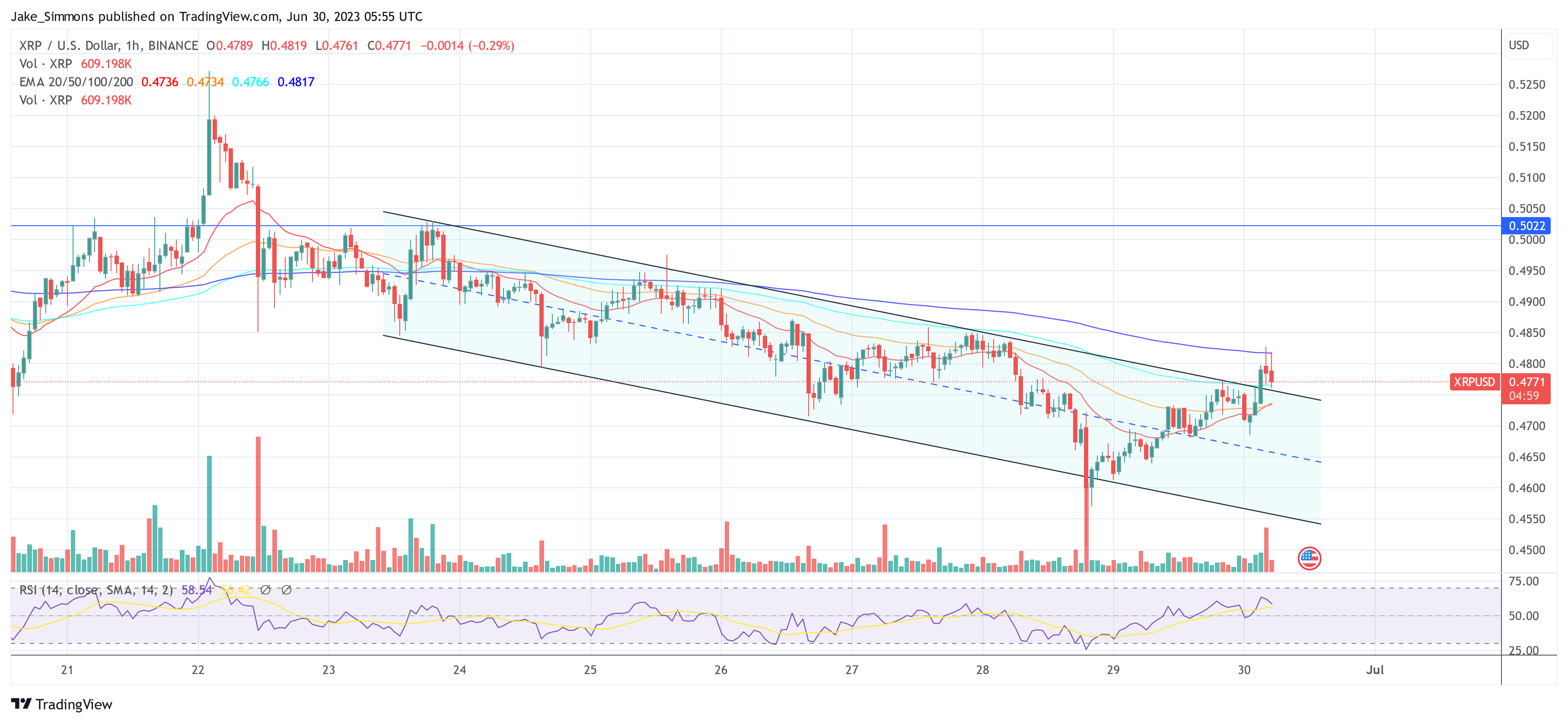Click the 0.5250 price axis label
Viewport: 1568px width, 723px height.
click(x=1527, y=85)
